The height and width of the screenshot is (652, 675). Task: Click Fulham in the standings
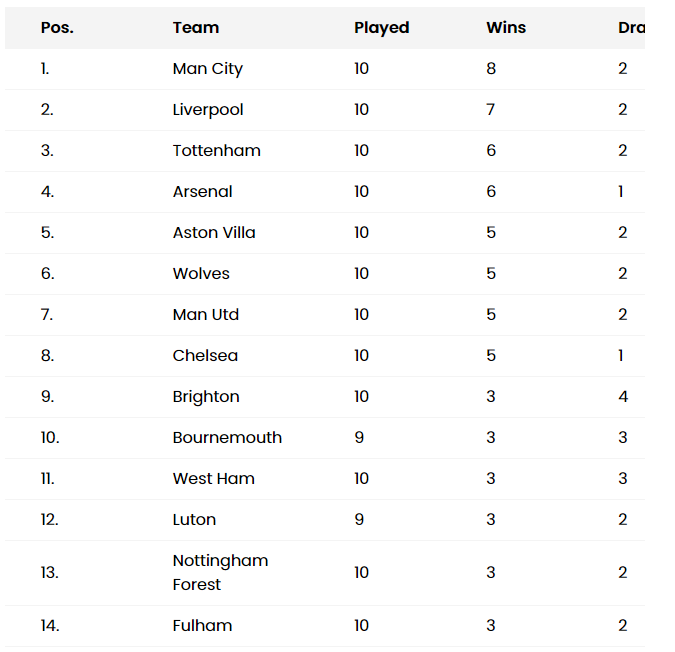click(x=202, y=626)
